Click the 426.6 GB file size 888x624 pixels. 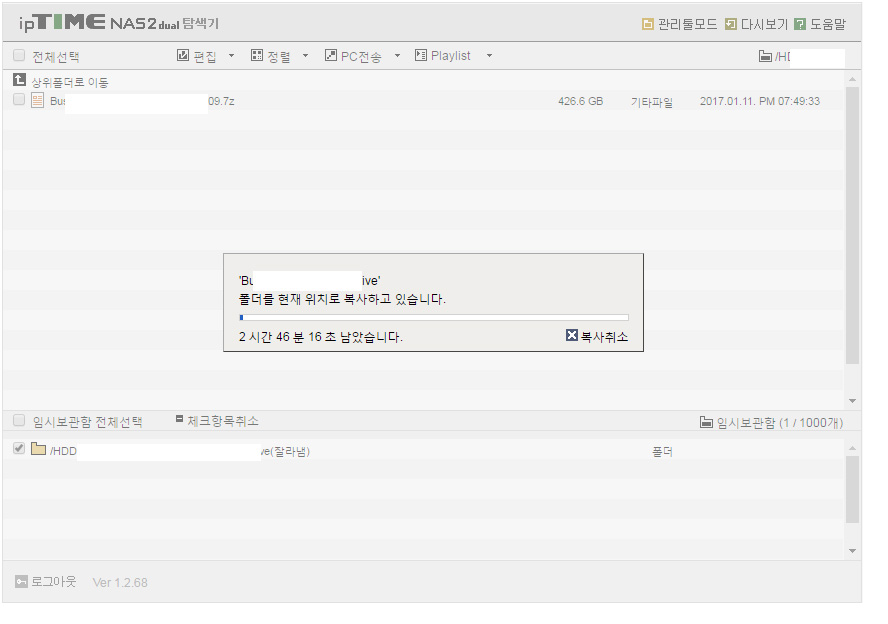(580, 101)
